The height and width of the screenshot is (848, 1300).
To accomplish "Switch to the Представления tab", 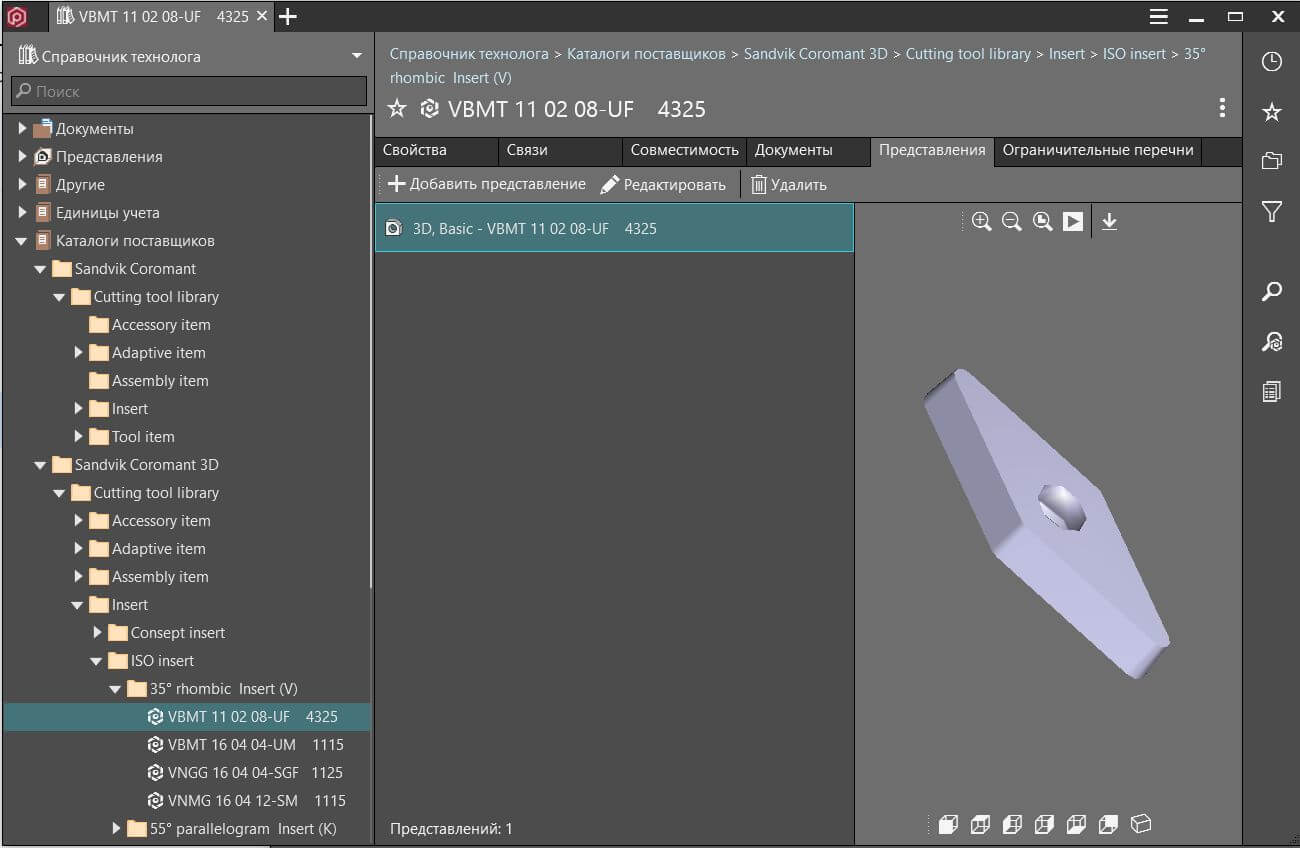I will [x=932, y=151].
